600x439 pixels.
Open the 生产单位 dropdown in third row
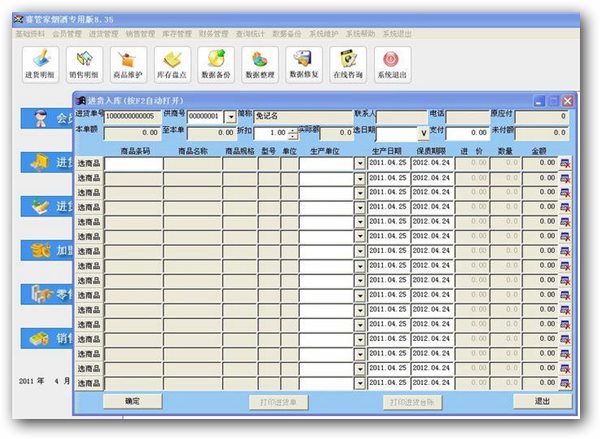[360, 193]
